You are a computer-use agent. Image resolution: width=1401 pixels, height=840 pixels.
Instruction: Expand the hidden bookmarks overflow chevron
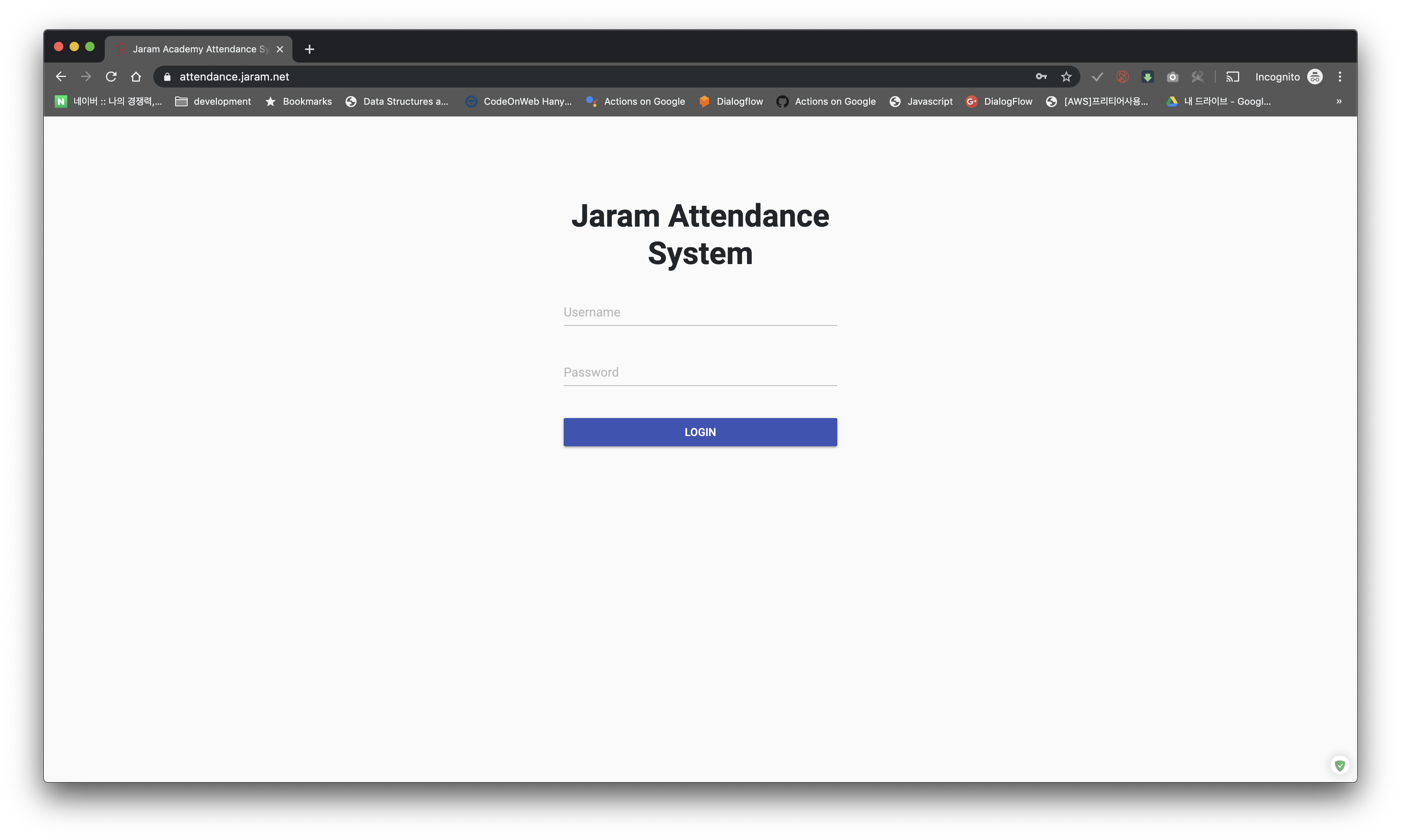pyautogui.click(x=1339, y=101)
